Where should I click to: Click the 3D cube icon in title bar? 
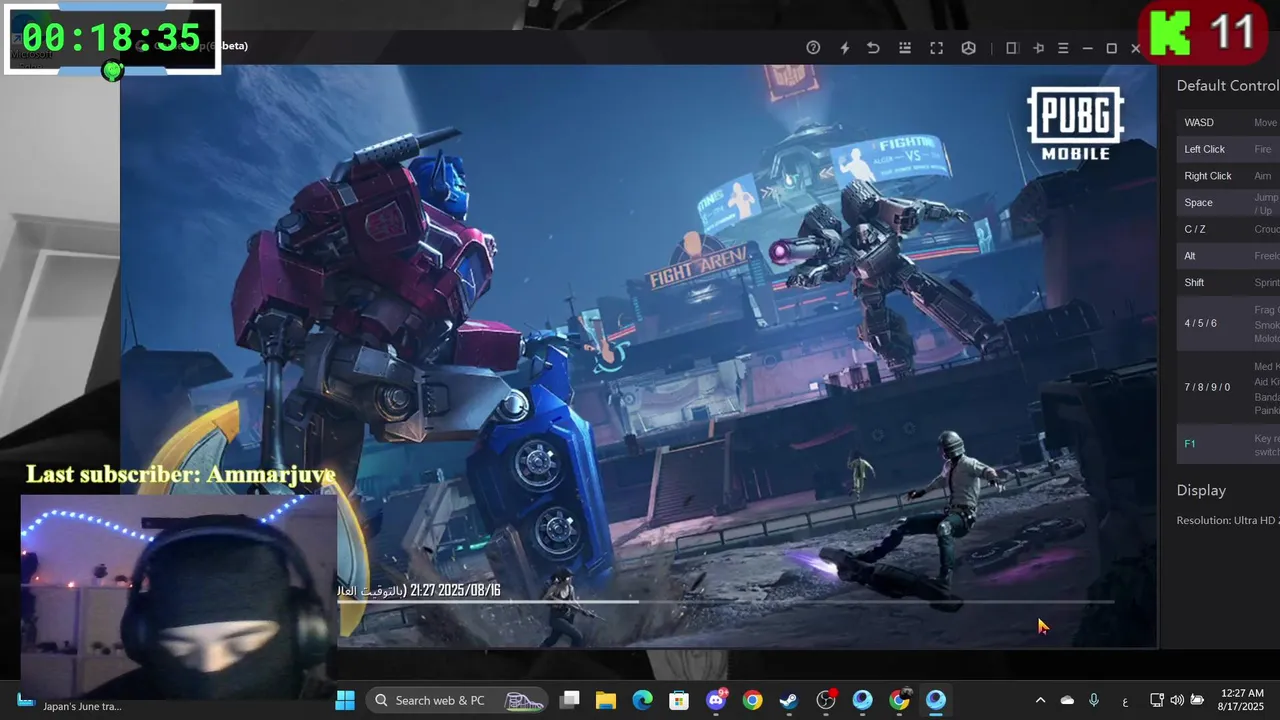968,48
